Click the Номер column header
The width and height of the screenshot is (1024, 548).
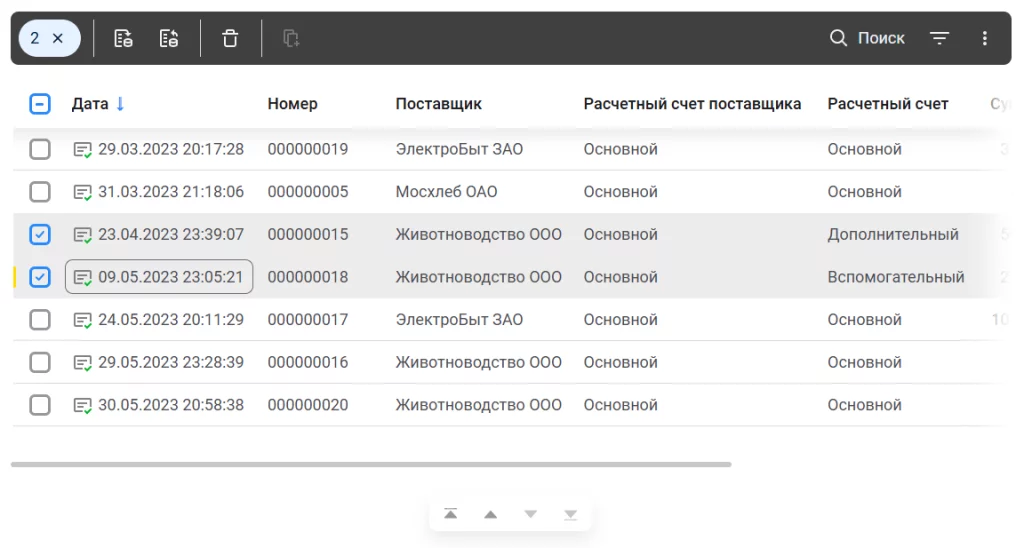coord(292,104)
